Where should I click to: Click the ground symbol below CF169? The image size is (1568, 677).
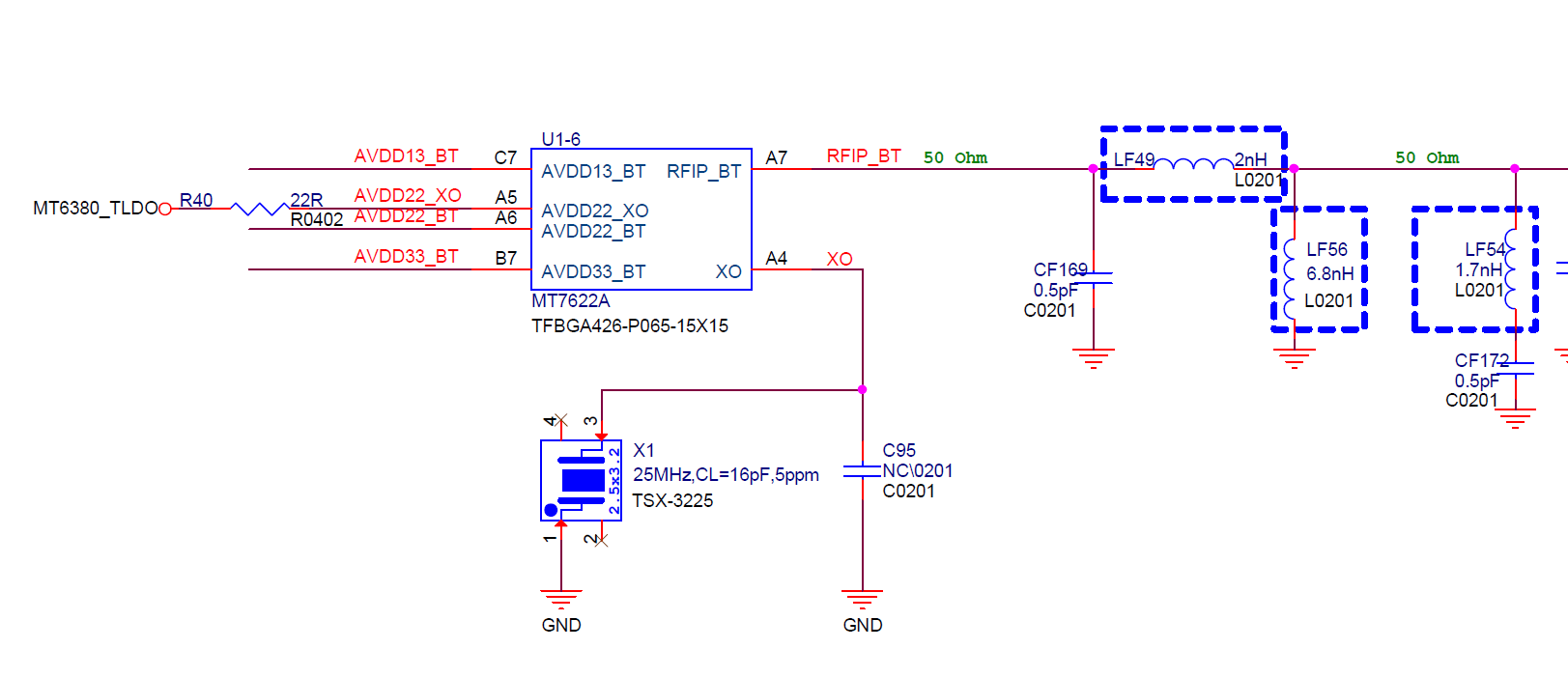click(1094, 358)
